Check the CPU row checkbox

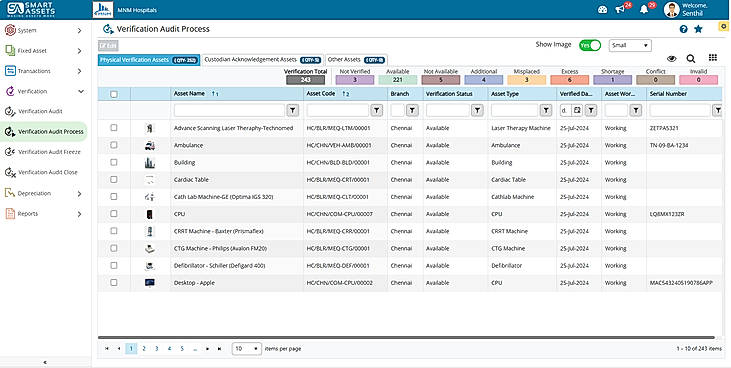tap(114, 214)
